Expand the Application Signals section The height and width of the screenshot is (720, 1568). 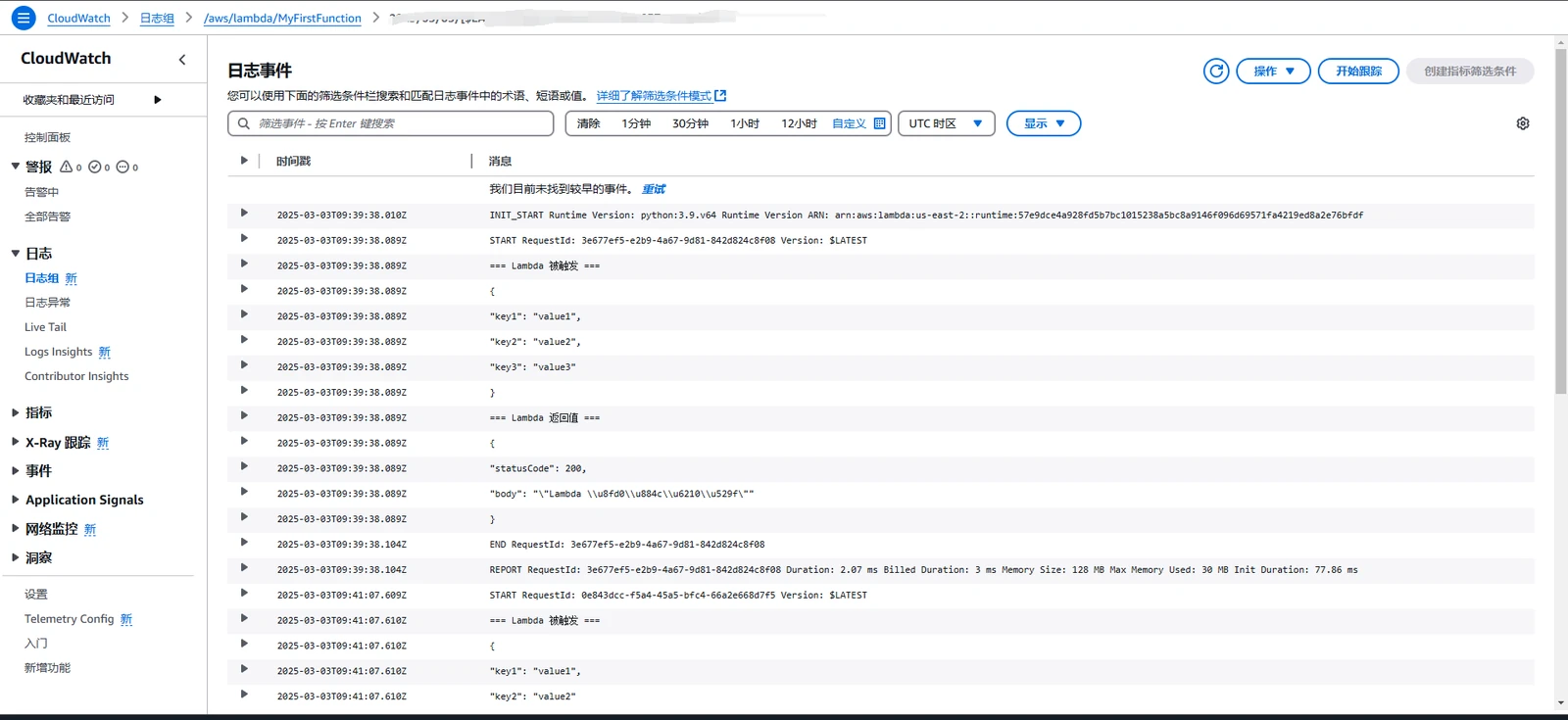click(x=16, y=500)
